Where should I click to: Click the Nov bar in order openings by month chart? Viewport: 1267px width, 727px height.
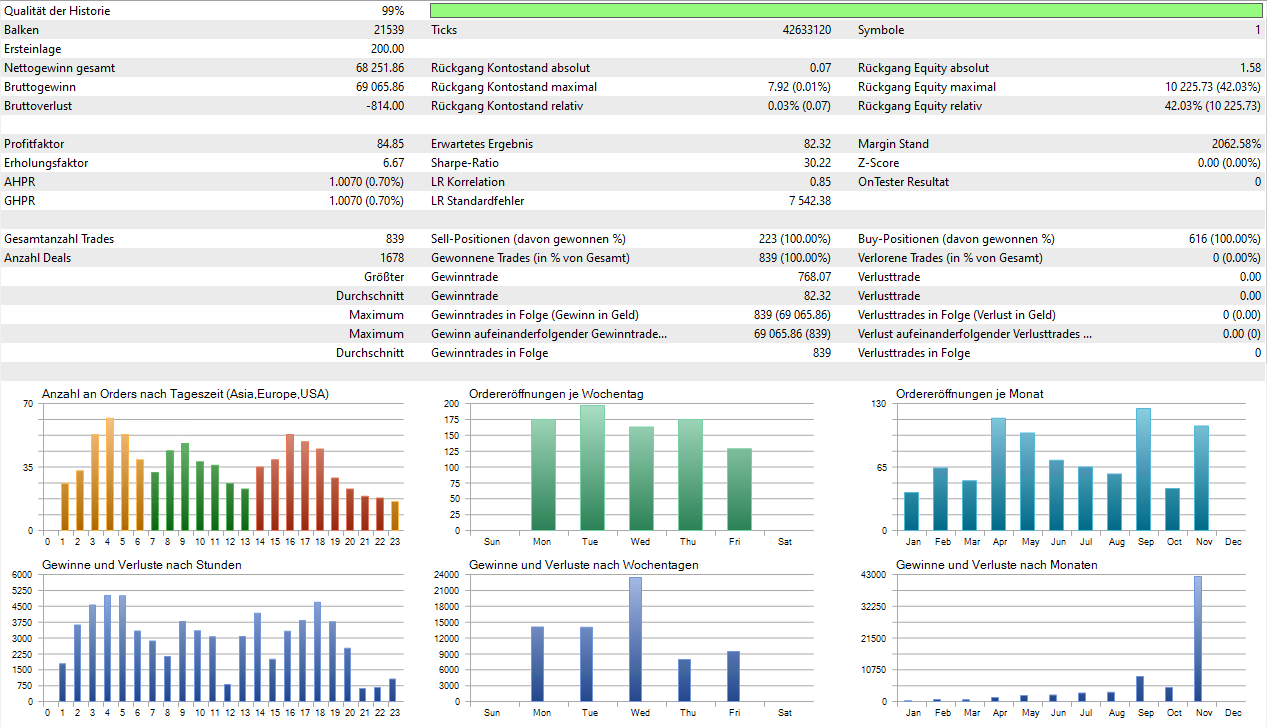1201,478
